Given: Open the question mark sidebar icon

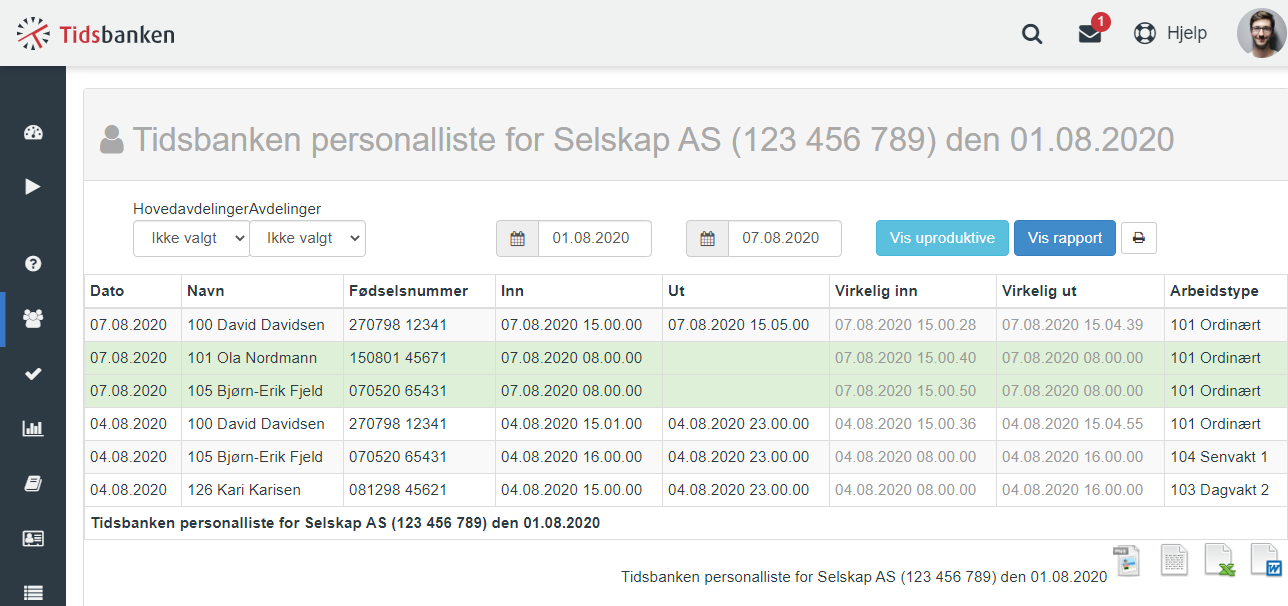Looking at the screenshot, I should (x=33, y=264).
